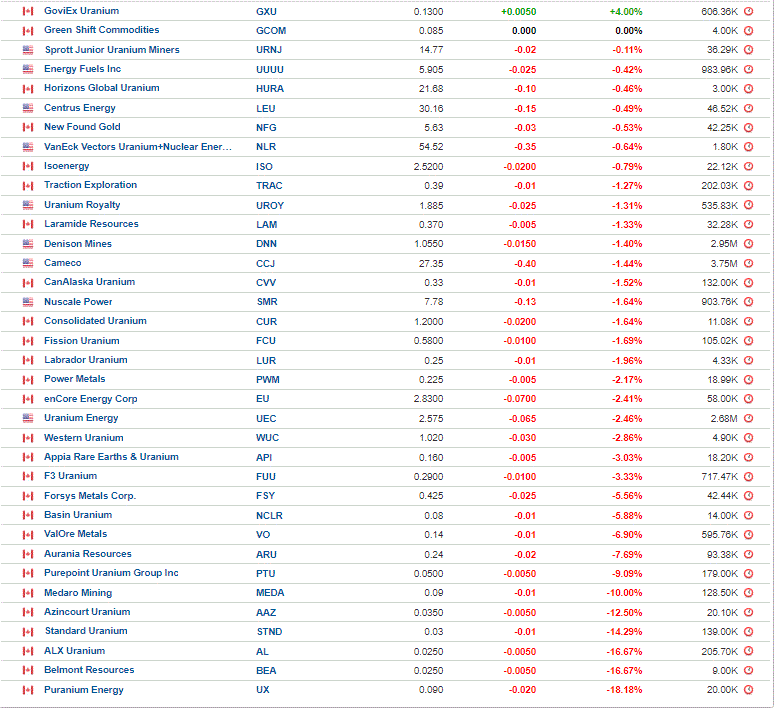The image size is (775, 712).
Task: Open the Basin Uranium link
Action: tap(78, 515)
